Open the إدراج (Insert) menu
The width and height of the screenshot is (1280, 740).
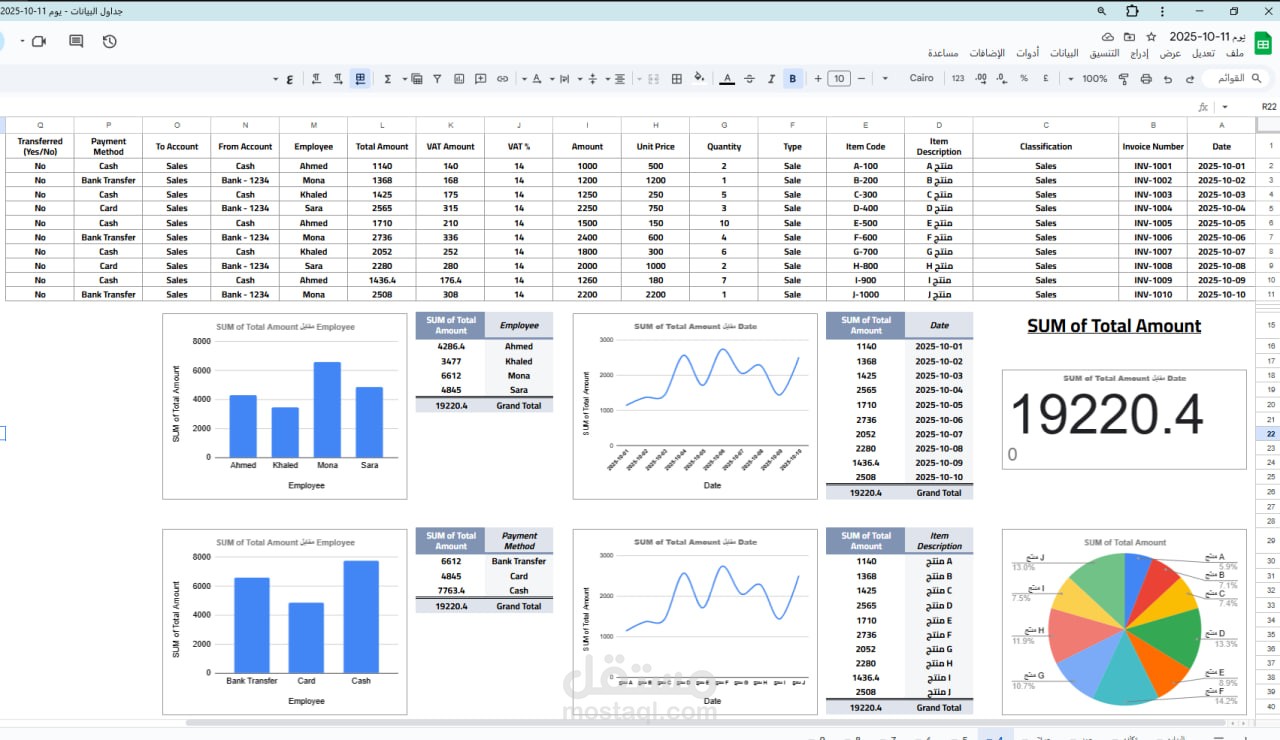(1140, 53)
